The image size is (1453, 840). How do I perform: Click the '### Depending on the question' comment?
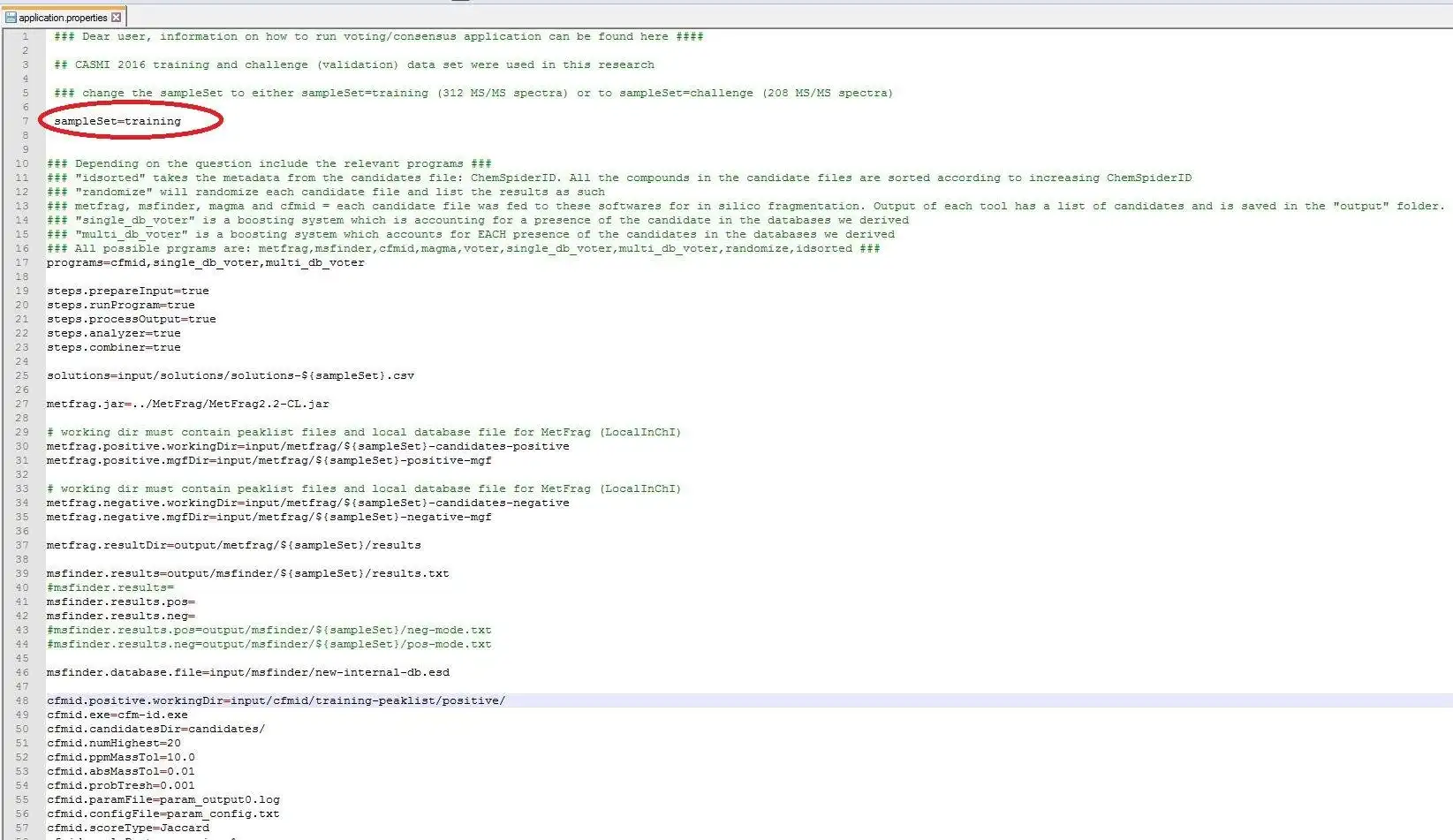pyautogui.click(x=269, y=163)
